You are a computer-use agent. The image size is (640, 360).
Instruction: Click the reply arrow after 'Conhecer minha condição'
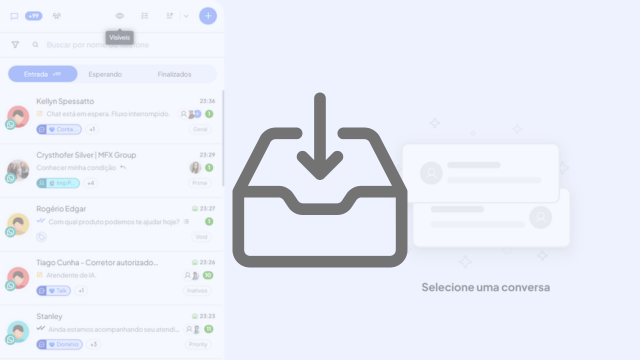pyautogui.click(x=123, y=168)
